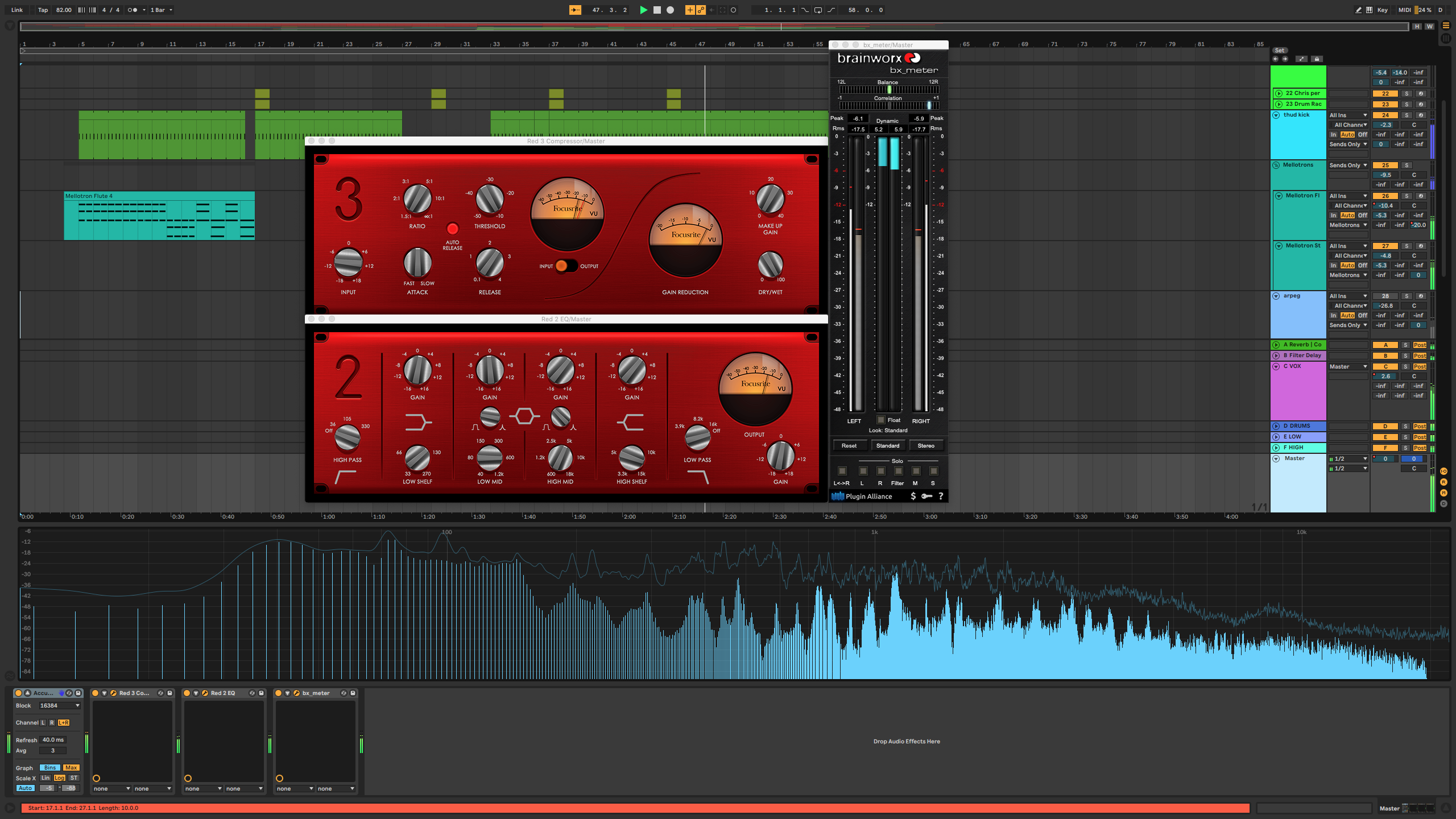Toggle Red 3 Compressor device activator
The height and width of the screenshot is (819, 1456).
point(96,693)
